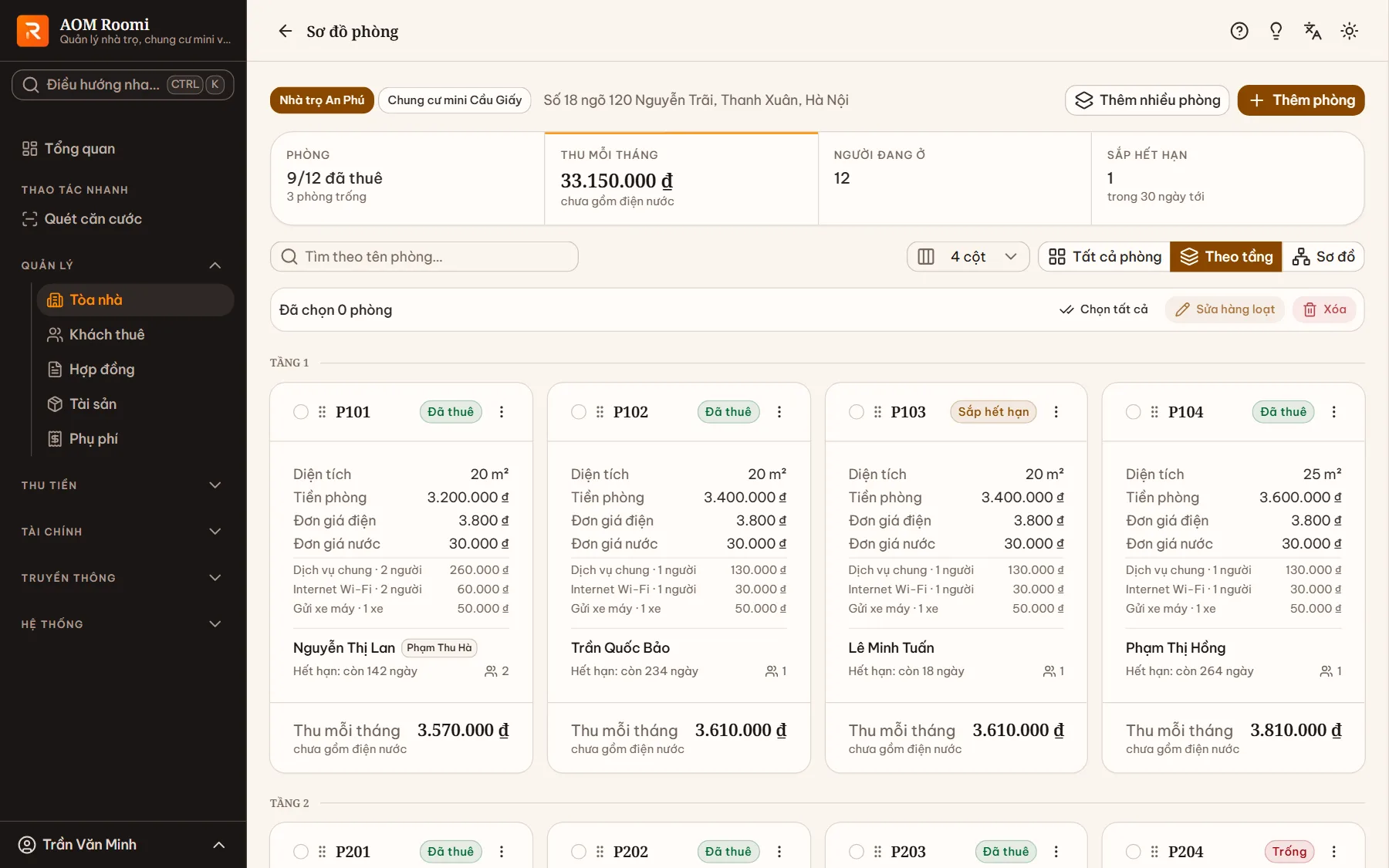Click the lightbulb tips icon
Viewport: 1389px width, 868px height.
(x=1276, y=31)
